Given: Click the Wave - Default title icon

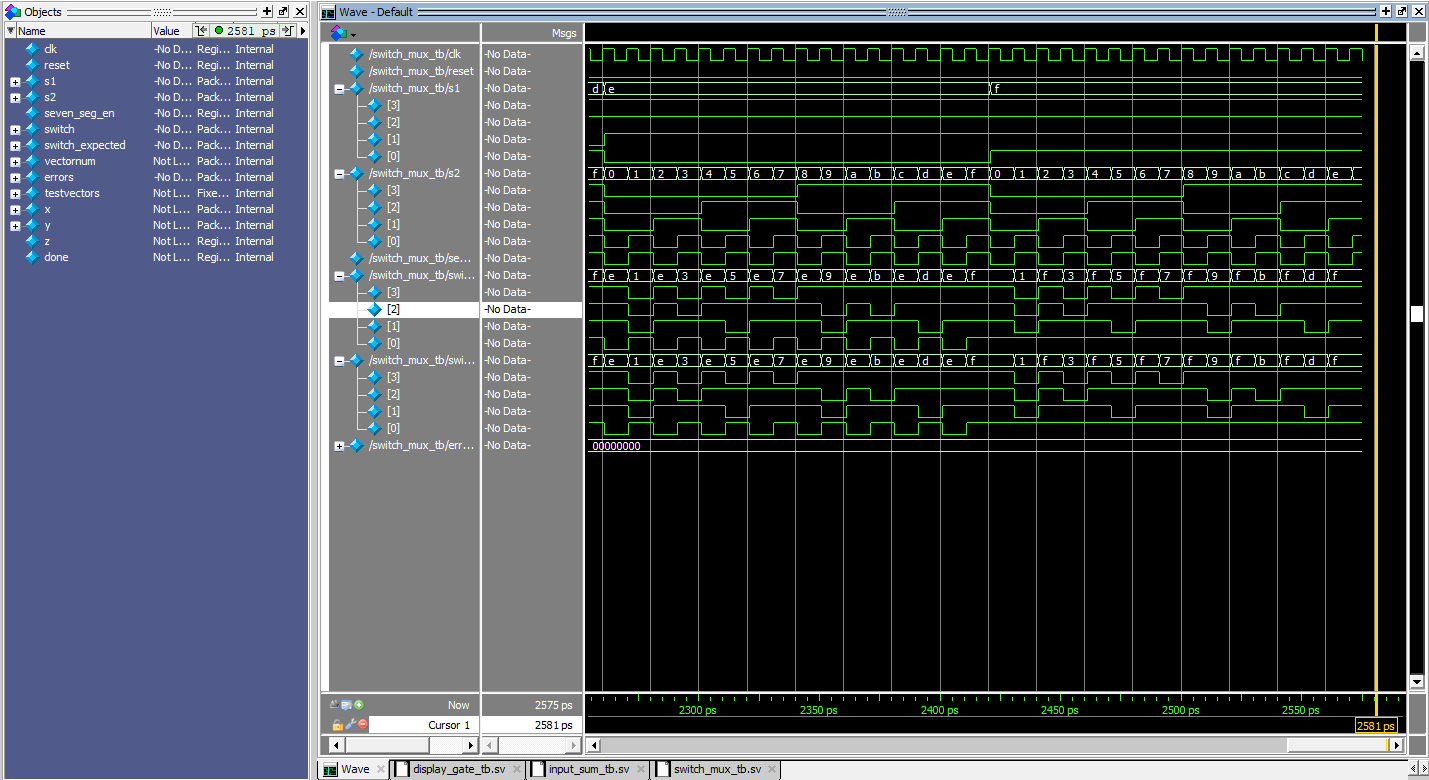Looking at the screenshot, I should pos(329,12).
